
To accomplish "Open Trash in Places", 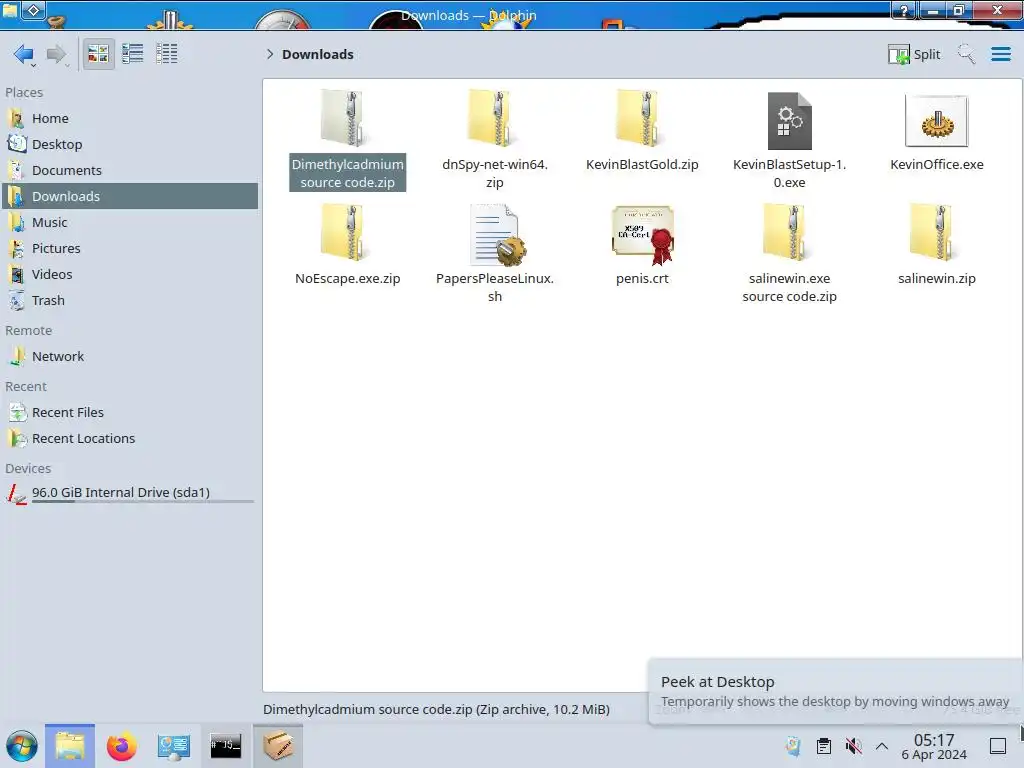I will coord(130,300).
